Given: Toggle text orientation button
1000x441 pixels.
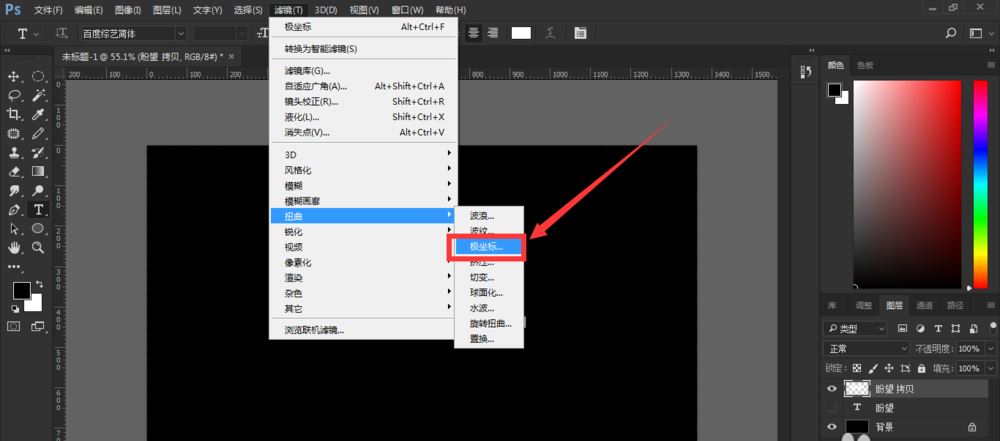Looking at the screenshot, I should click(62, 33).
